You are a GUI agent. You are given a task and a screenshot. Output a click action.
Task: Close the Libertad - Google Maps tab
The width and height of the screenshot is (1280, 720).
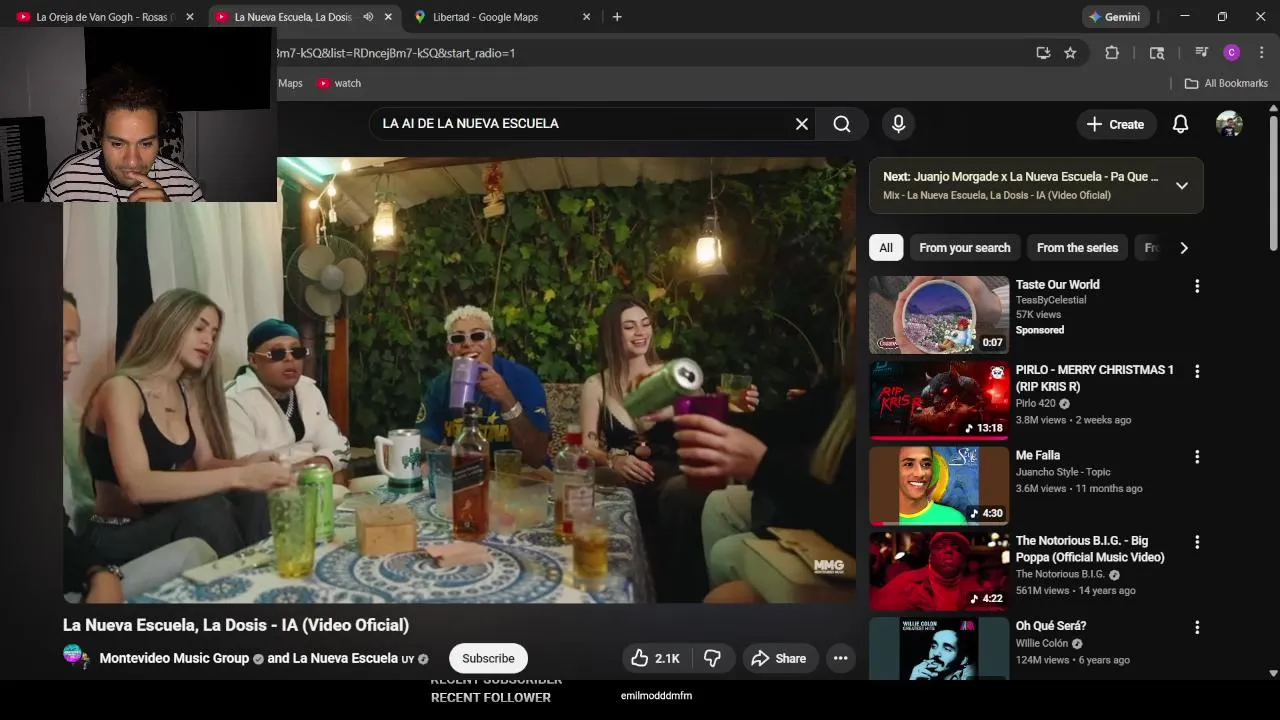click(586, 17)
